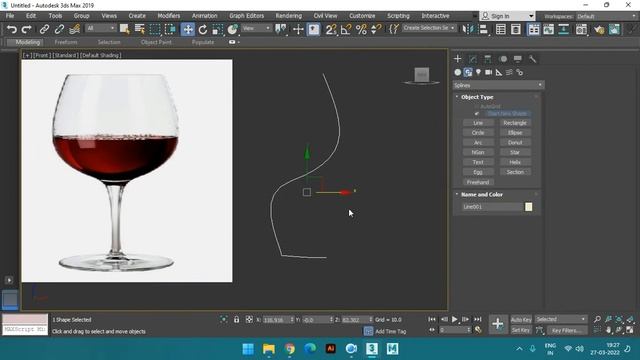
Task: Open the Modify panel tab icon
Action: (x=473, y=59)
